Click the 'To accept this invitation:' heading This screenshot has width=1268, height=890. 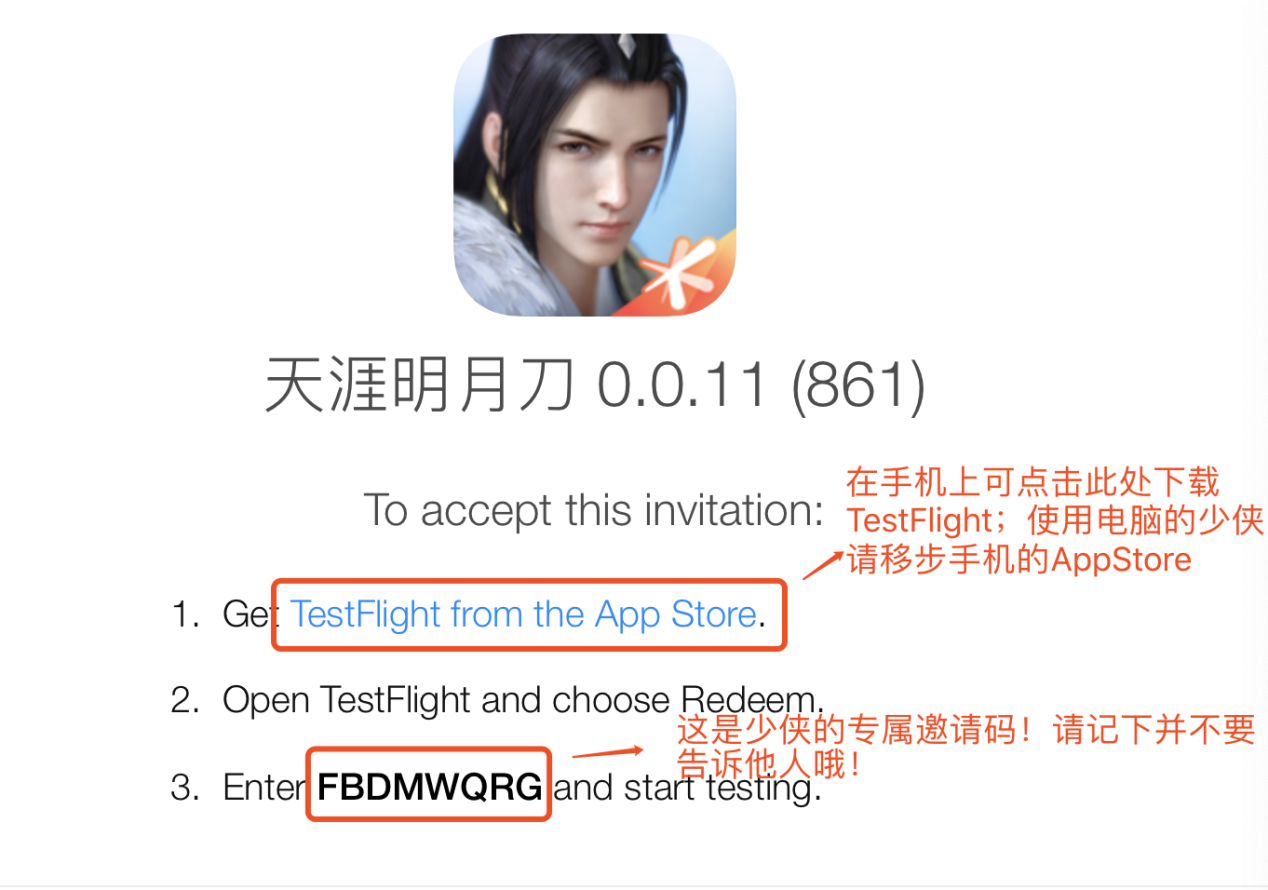[x=593, y=510]
